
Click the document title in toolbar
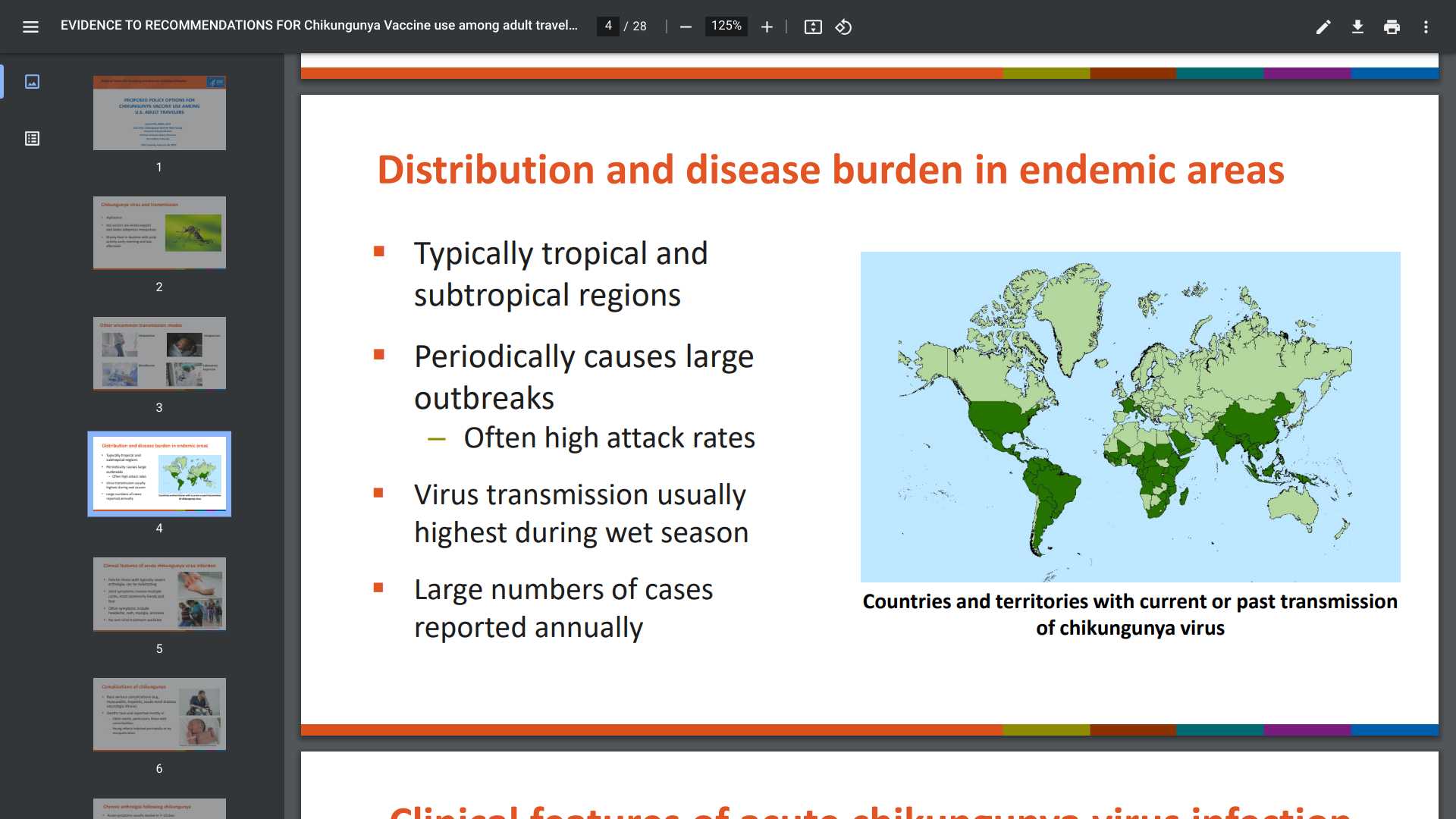click(319, 26)
